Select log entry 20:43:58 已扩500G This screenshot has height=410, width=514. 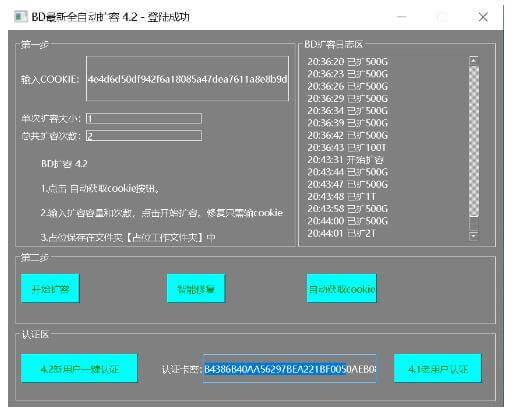[x=347, y=209]
